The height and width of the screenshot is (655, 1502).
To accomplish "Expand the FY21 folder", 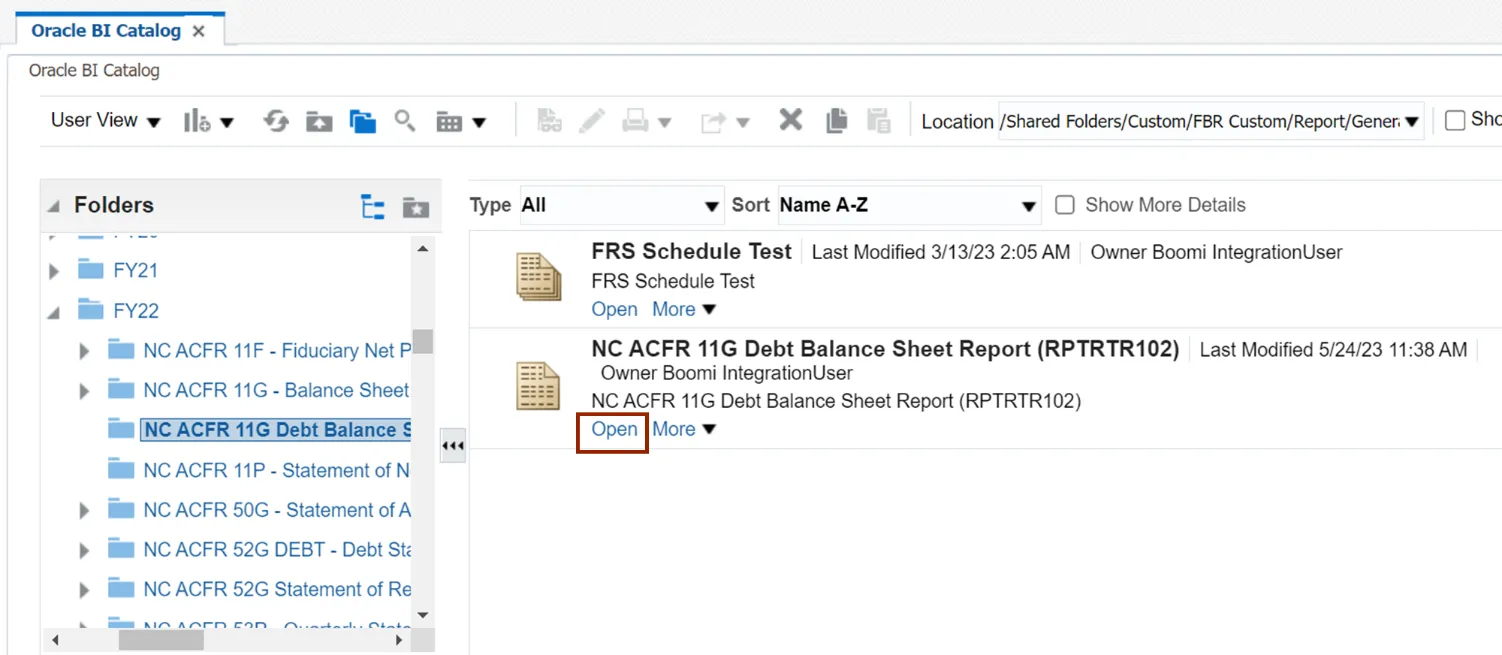I will point(55,271).
